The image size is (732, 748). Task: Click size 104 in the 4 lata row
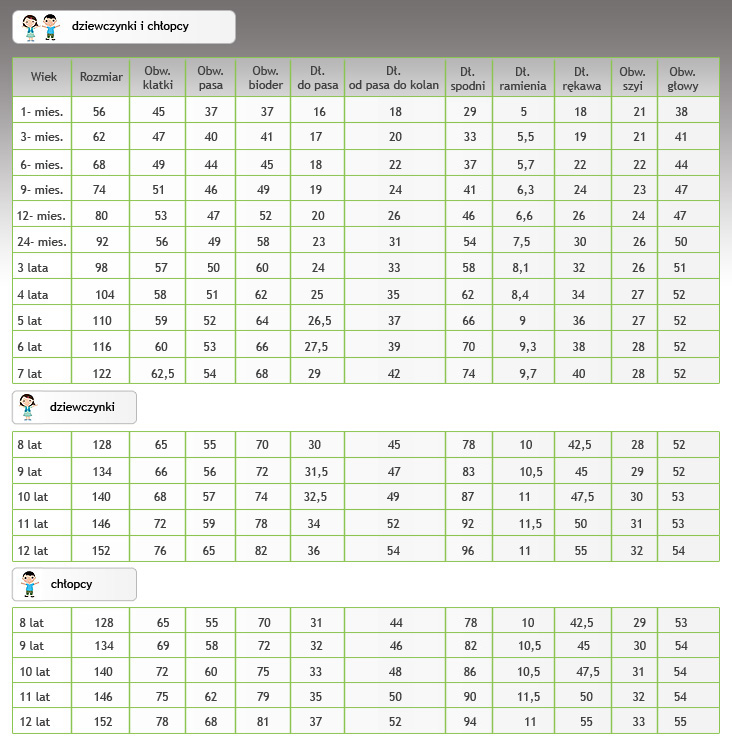[x=105, y=295]
